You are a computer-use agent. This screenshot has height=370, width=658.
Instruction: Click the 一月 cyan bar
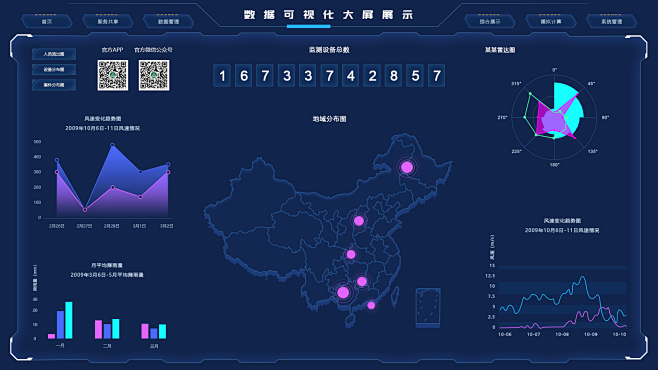[x=69, y=320]
